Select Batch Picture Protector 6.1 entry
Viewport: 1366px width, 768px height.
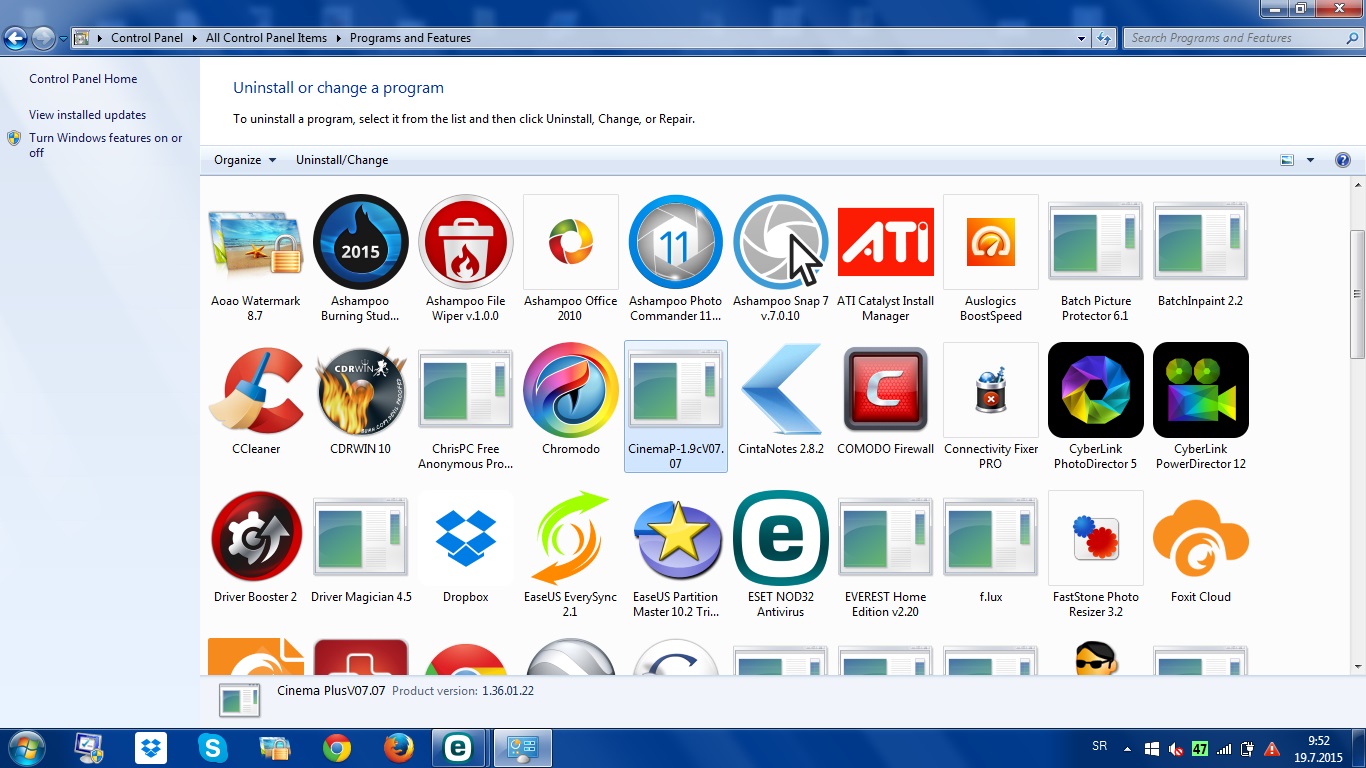point(1096,260)
